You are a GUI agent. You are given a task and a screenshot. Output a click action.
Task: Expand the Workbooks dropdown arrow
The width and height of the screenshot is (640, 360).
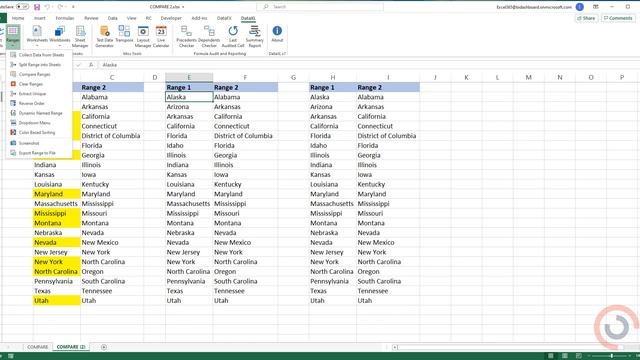click(60, 45)
